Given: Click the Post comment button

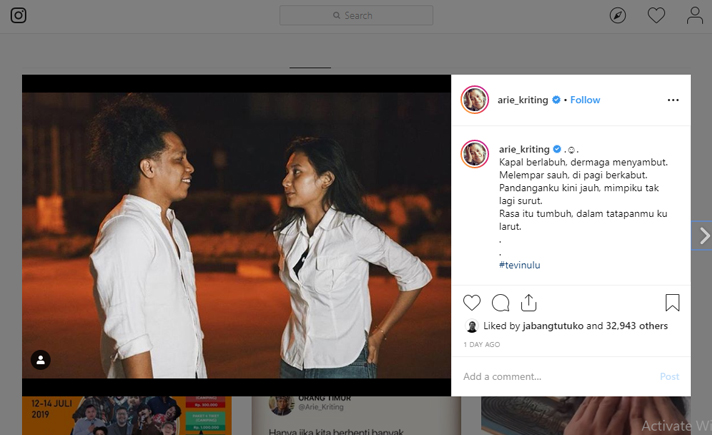Looking at the screenshot, I should pyautogui.click(x=669, y=376).
